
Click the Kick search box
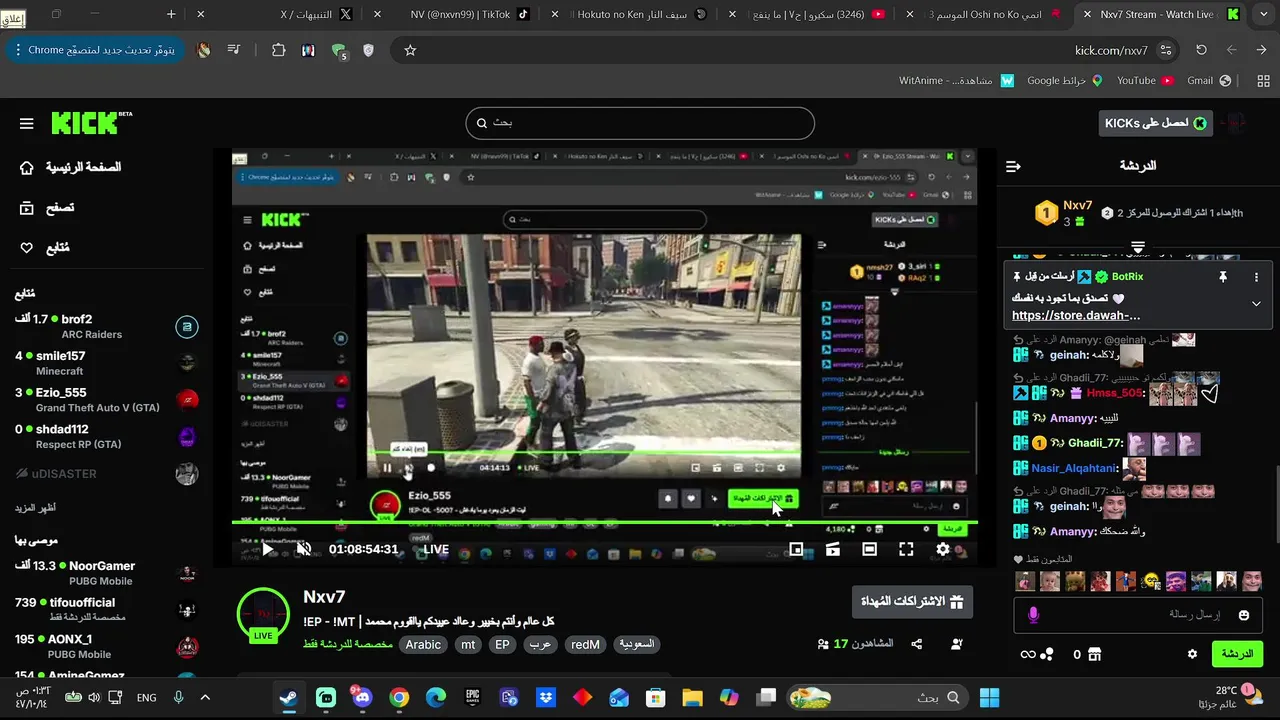(640, 123)
